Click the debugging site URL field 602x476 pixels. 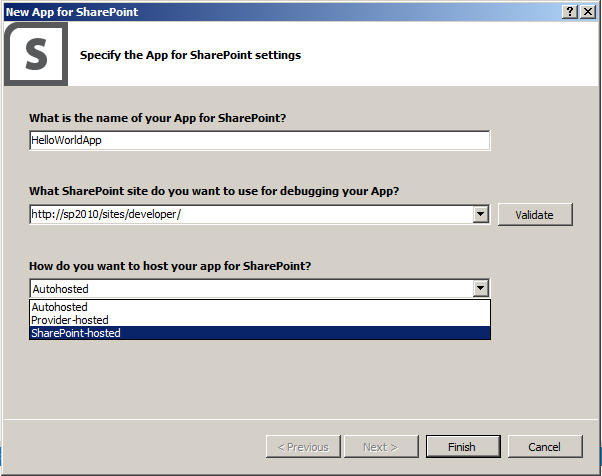tap(251, 214)
